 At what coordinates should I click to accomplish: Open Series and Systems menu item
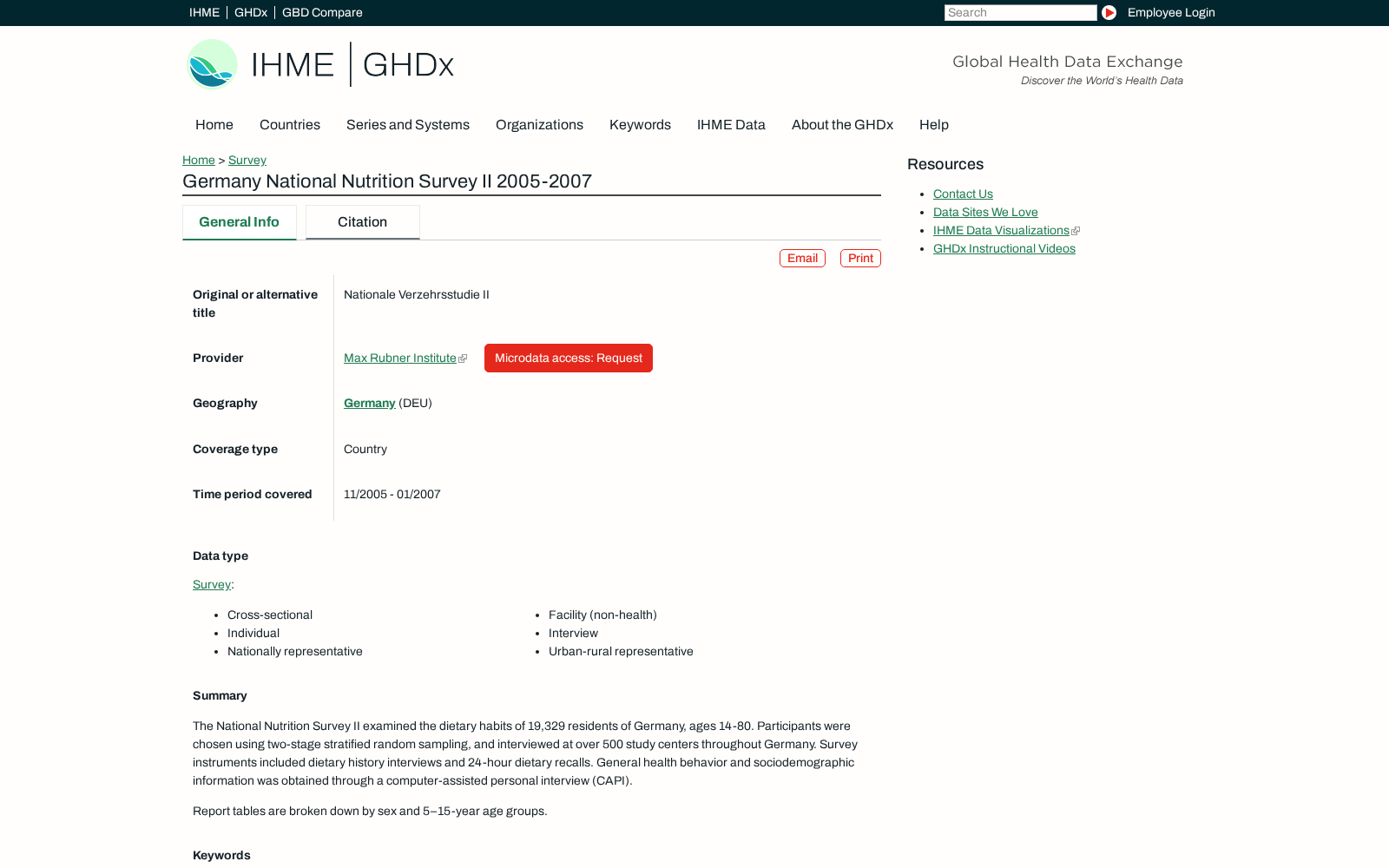[x=408, y=125]
